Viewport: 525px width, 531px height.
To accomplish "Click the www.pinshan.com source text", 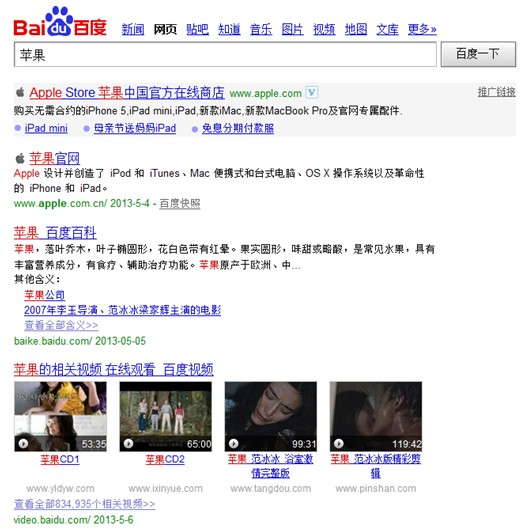I will tap(376, 488).
